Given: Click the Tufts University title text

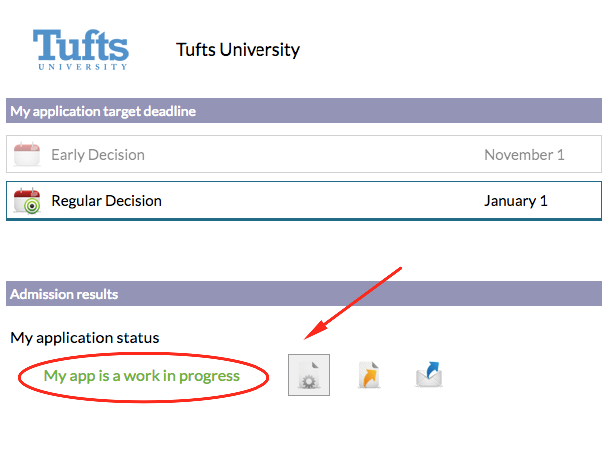Looking at the screenshot, I should (238, 50).
